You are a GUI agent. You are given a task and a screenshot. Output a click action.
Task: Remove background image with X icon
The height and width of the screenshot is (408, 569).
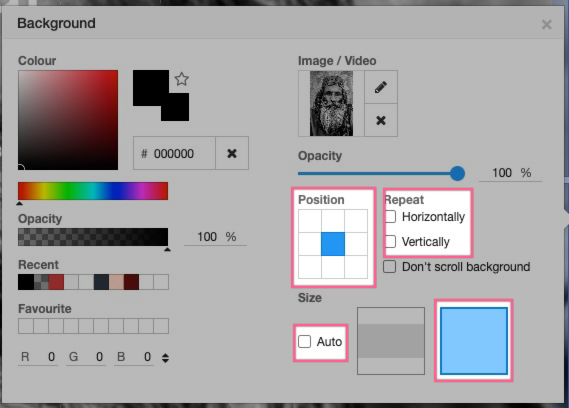[x=381, y=120]
